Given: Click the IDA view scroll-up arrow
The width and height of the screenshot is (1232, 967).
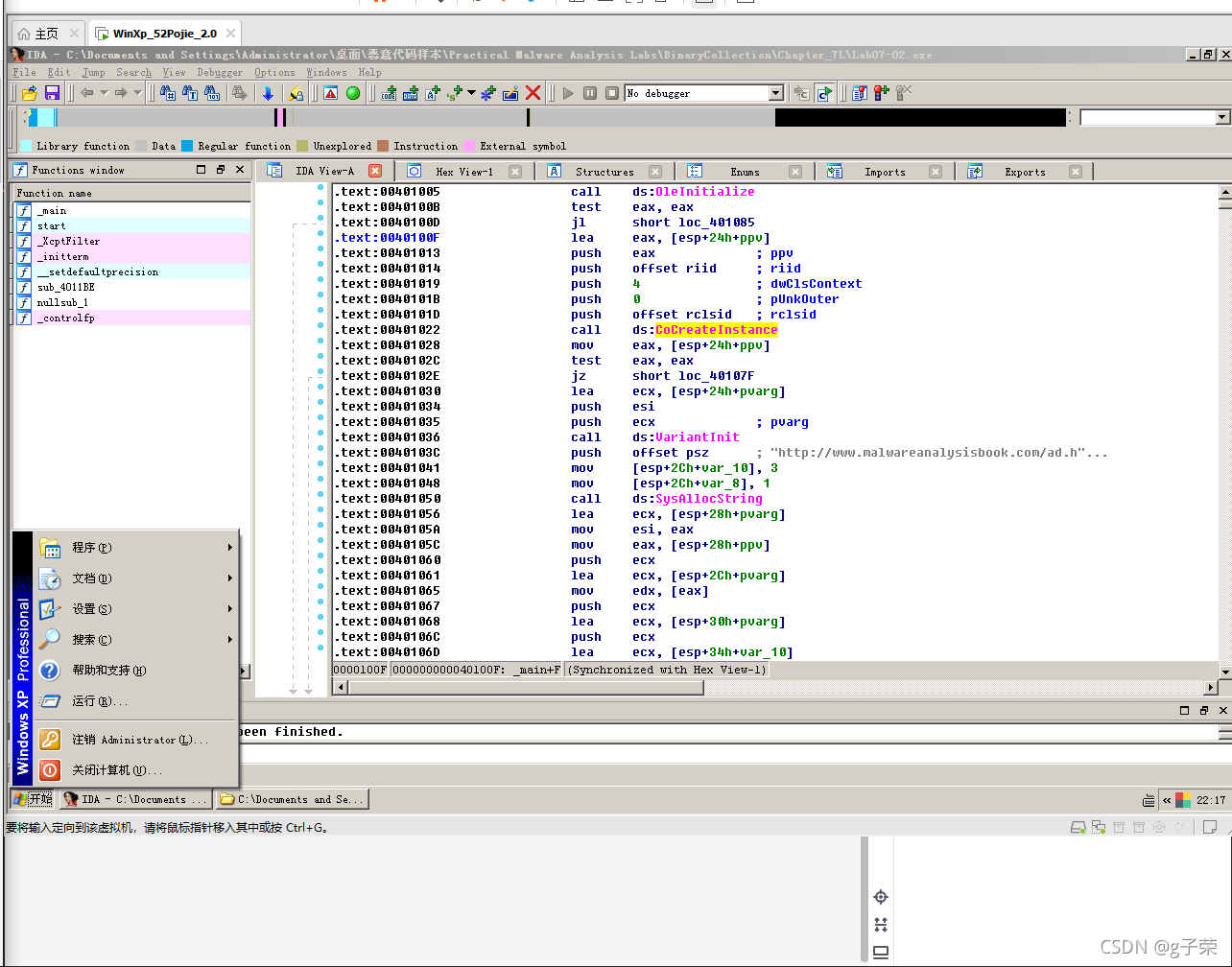Looking at the screenshot, I should tap(1224, 190).
